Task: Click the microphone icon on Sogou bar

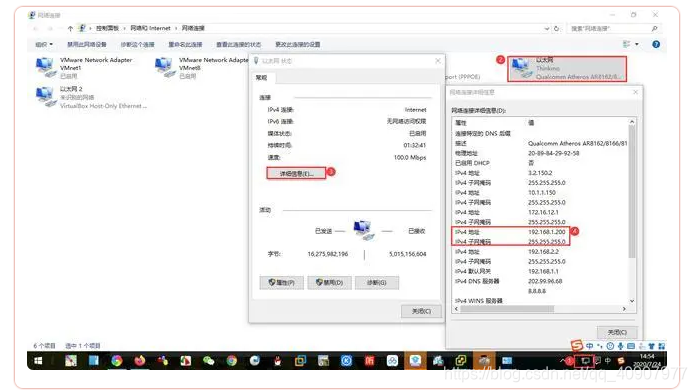Action: click(x=621, y=346)
